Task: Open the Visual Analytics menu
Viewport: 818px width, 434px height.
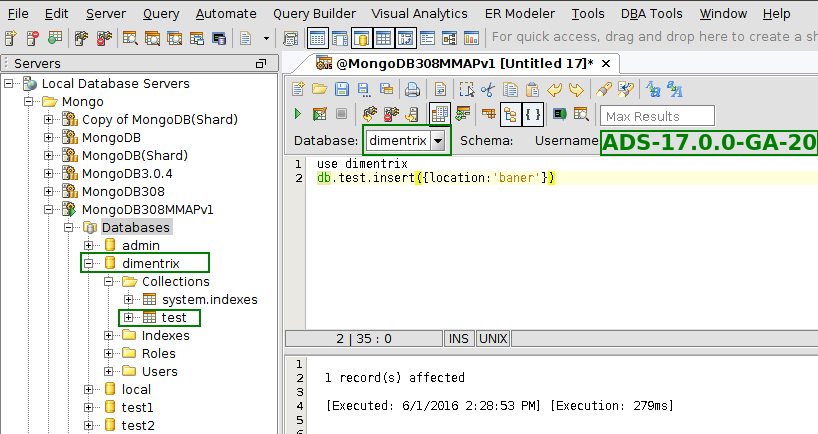Action: coord(419,14)
